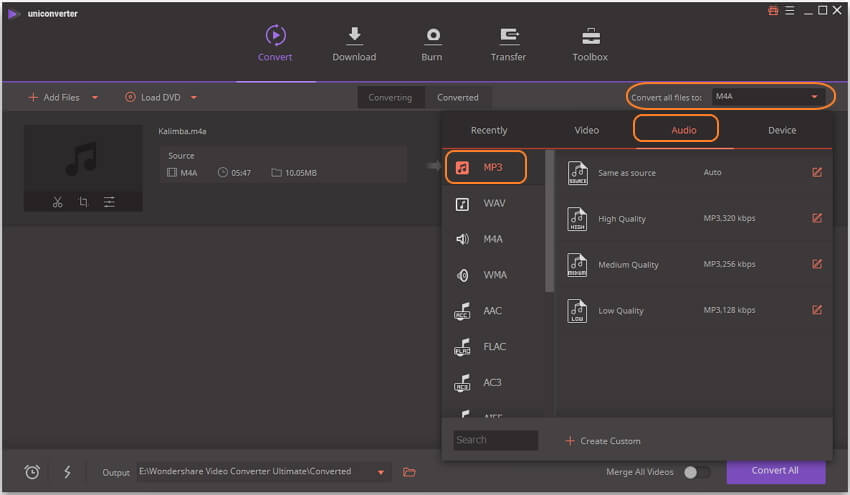Select the WMA audio format
The image size is (850, 495).
(493, 275)
